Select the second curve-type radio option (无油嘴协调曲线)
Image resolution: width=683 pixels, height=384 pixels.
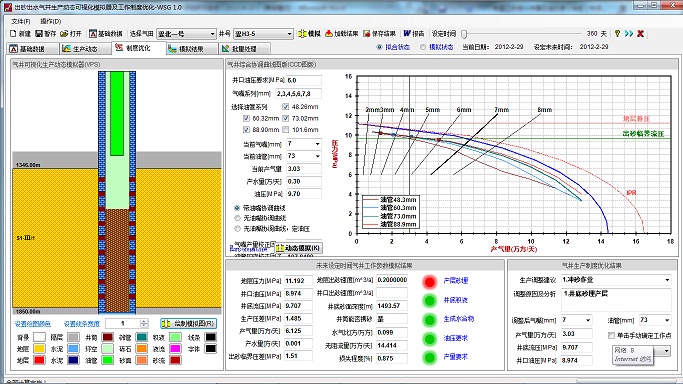pyautogui.click(x=237, y=218)
